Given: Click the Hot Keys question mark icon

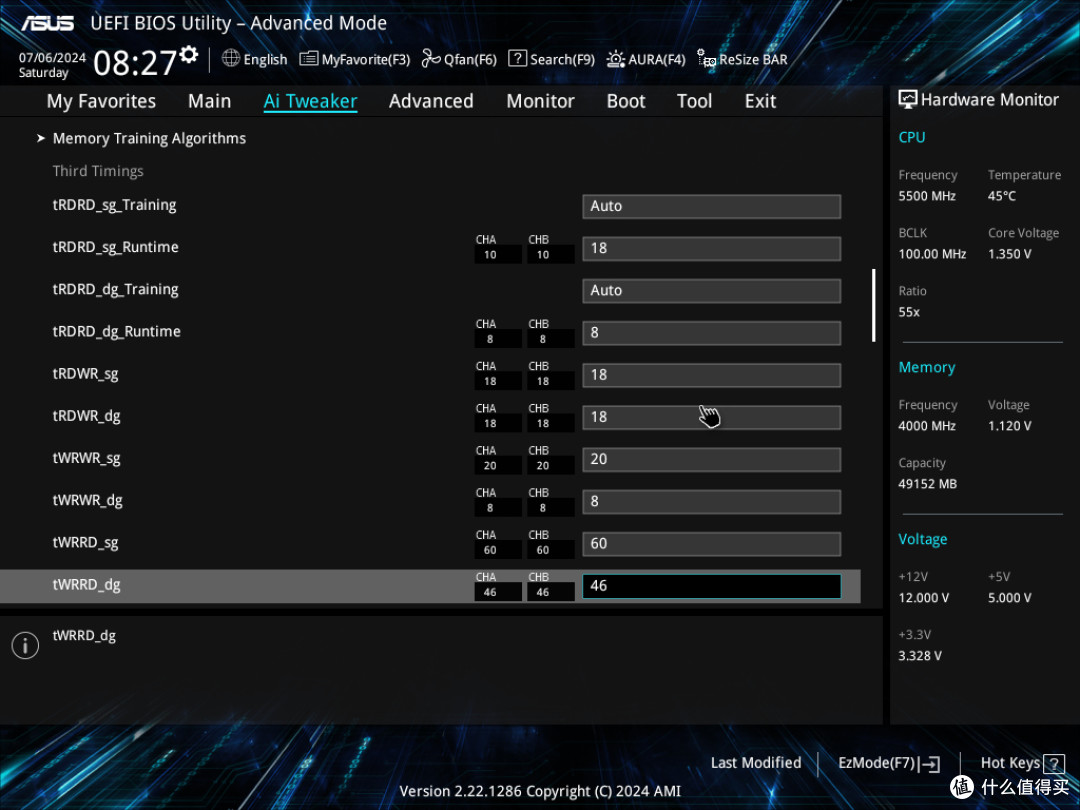Looking at the screenshot, I should 1054,763.
